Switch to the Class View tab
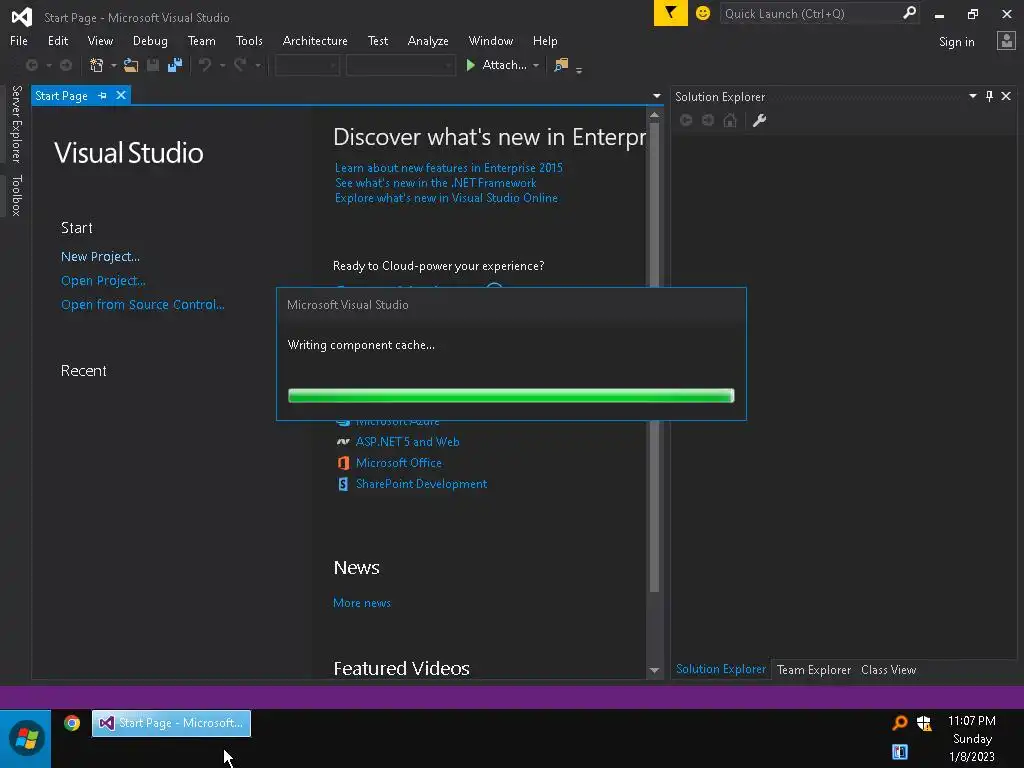Viewport: 1024px width, 768px height. tap(888, 669)
